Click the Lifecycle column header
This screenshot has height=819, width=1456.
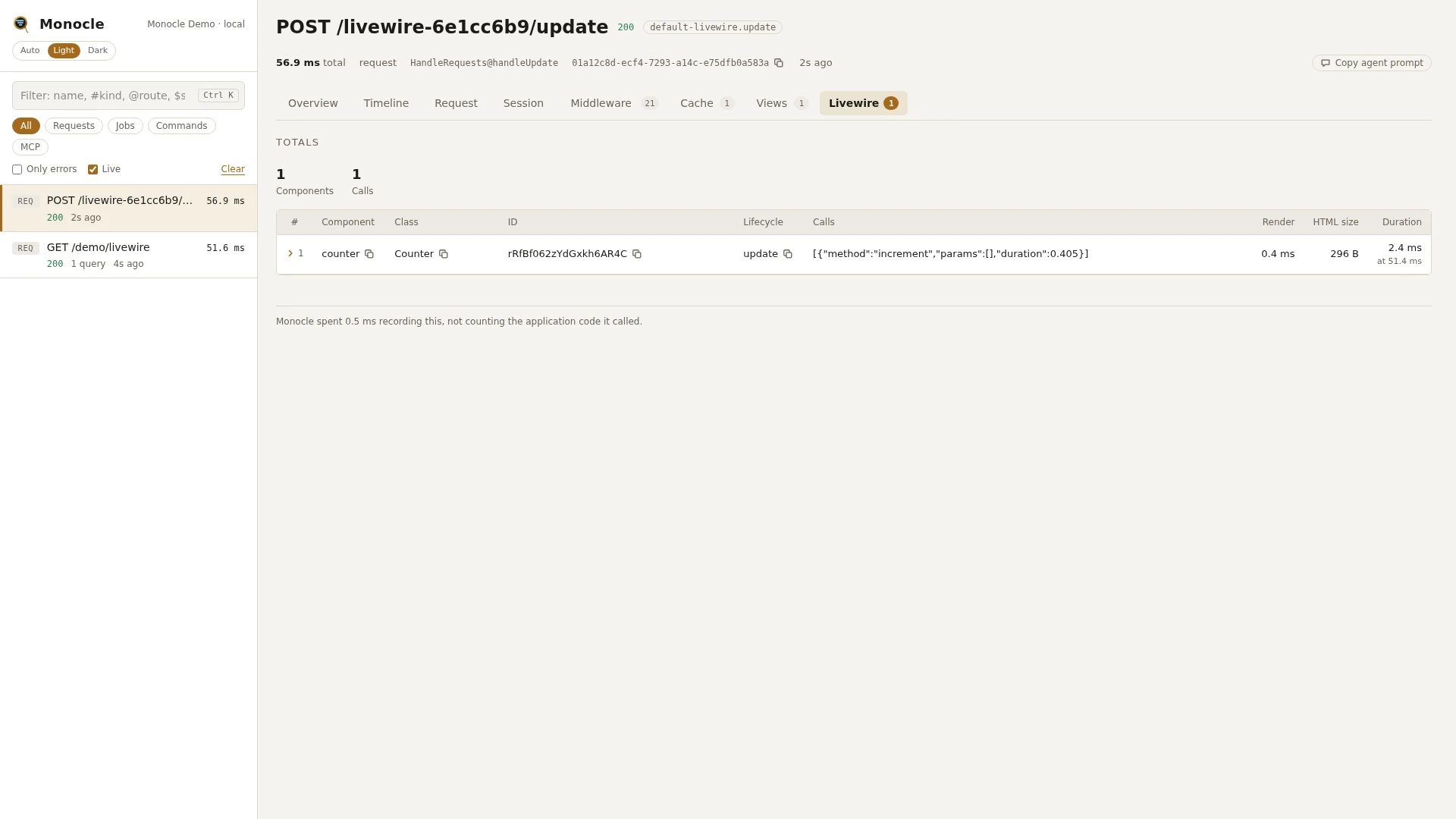[x=763, y=222]
